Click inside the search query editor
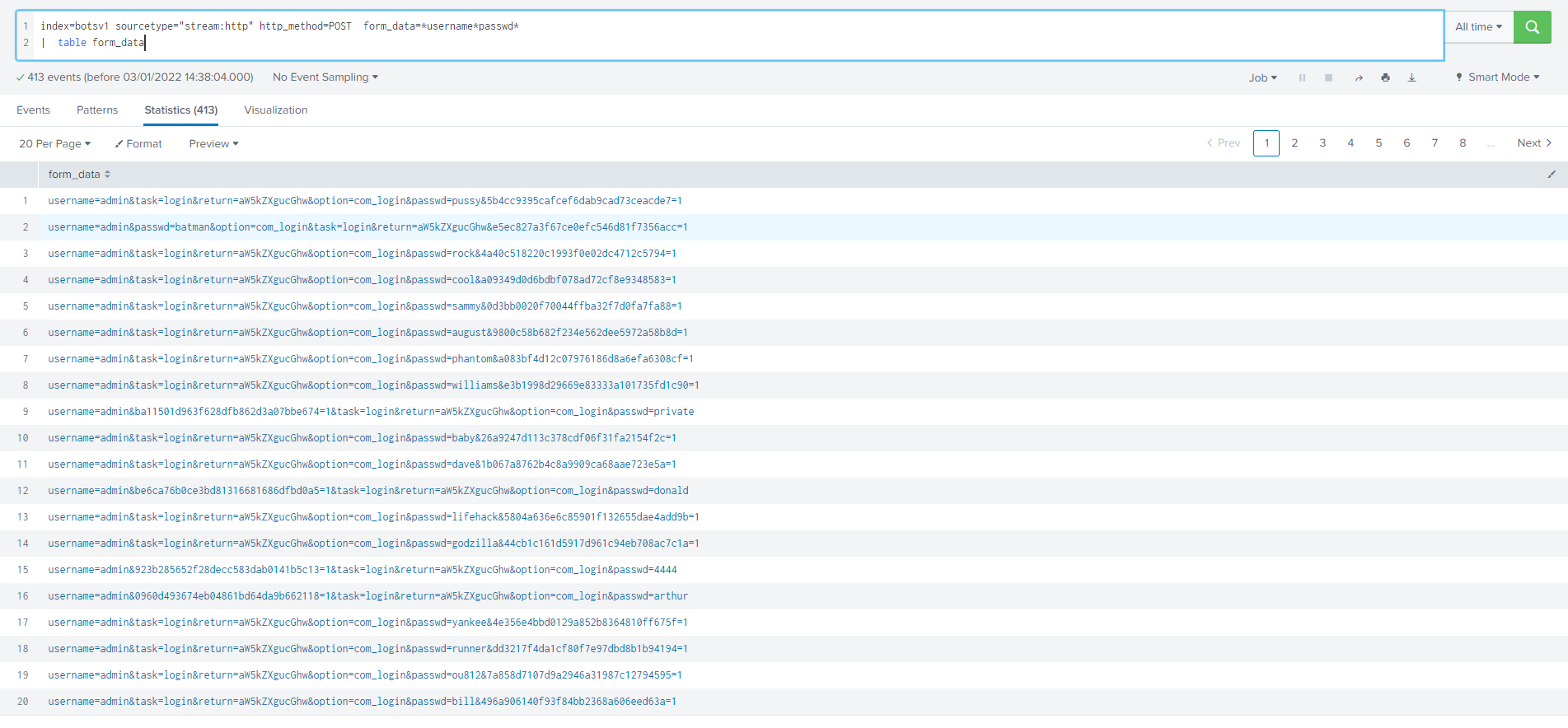 click(x=742, y=35)
